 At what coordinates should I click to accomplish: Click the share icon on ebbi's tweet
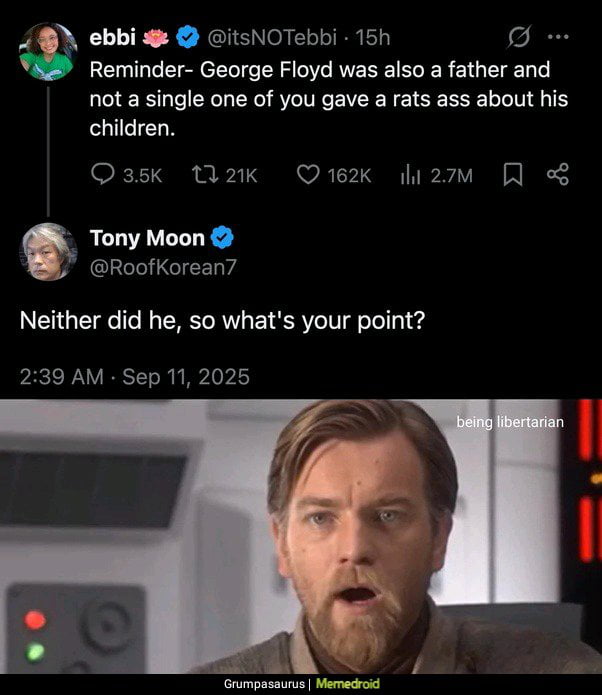558,175
